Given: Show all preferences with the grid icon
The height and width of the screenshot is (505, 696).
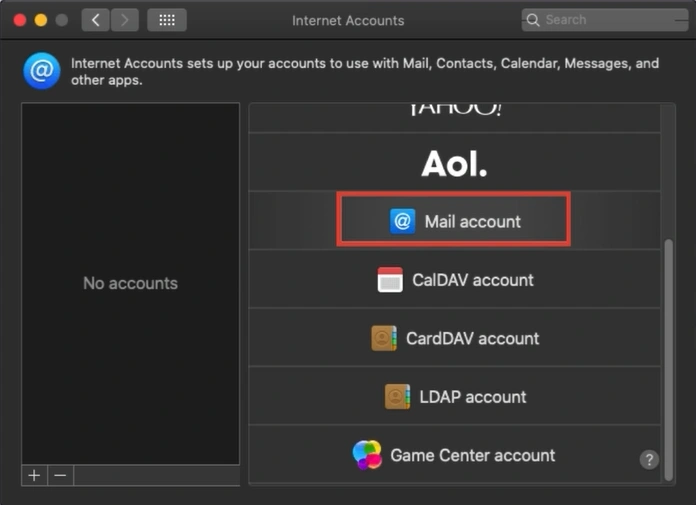Looking at the screenshot, I should click(x=167, y=20).
